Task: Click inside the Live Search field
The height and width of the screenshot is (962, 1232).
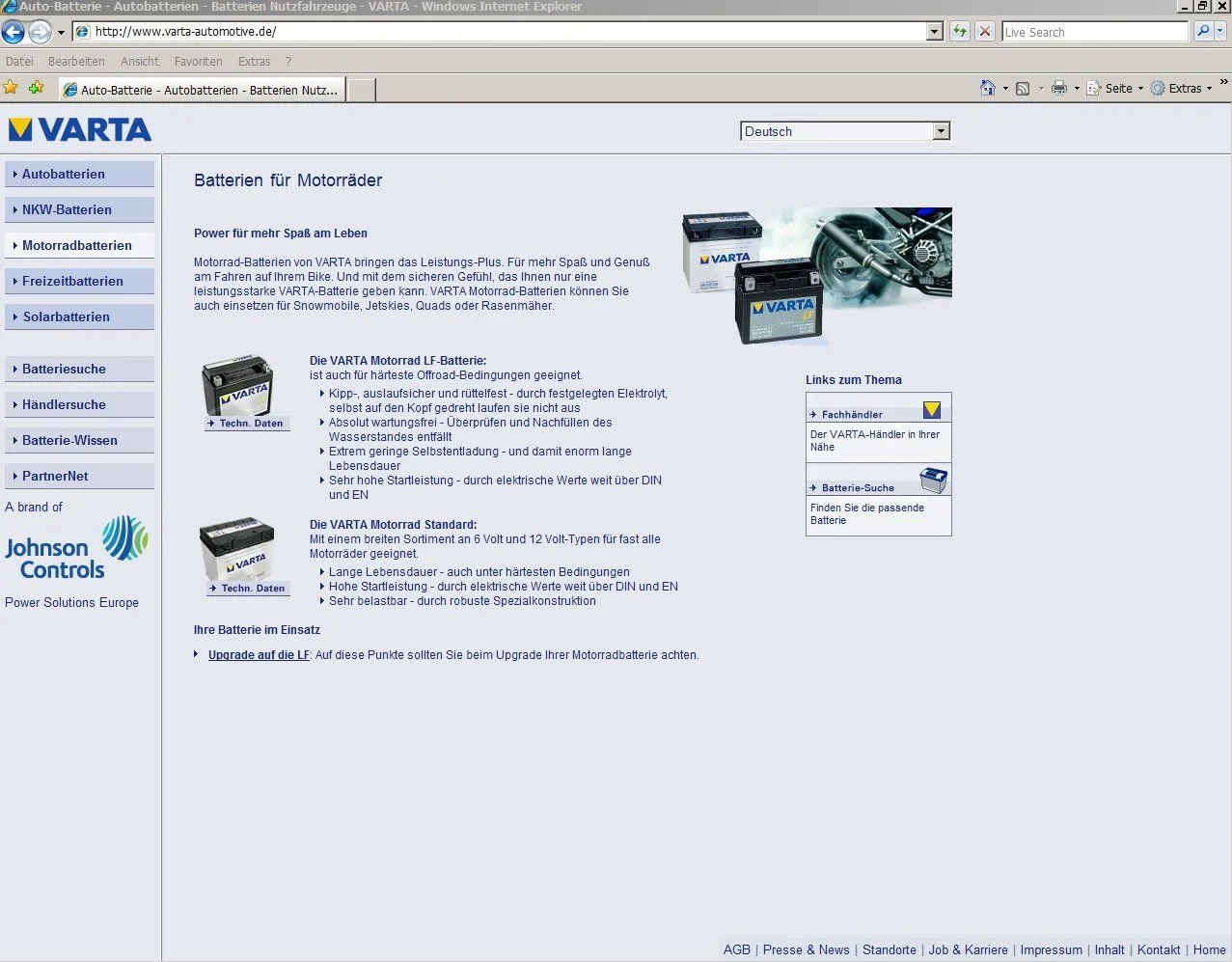Action: click(1095, 32)
